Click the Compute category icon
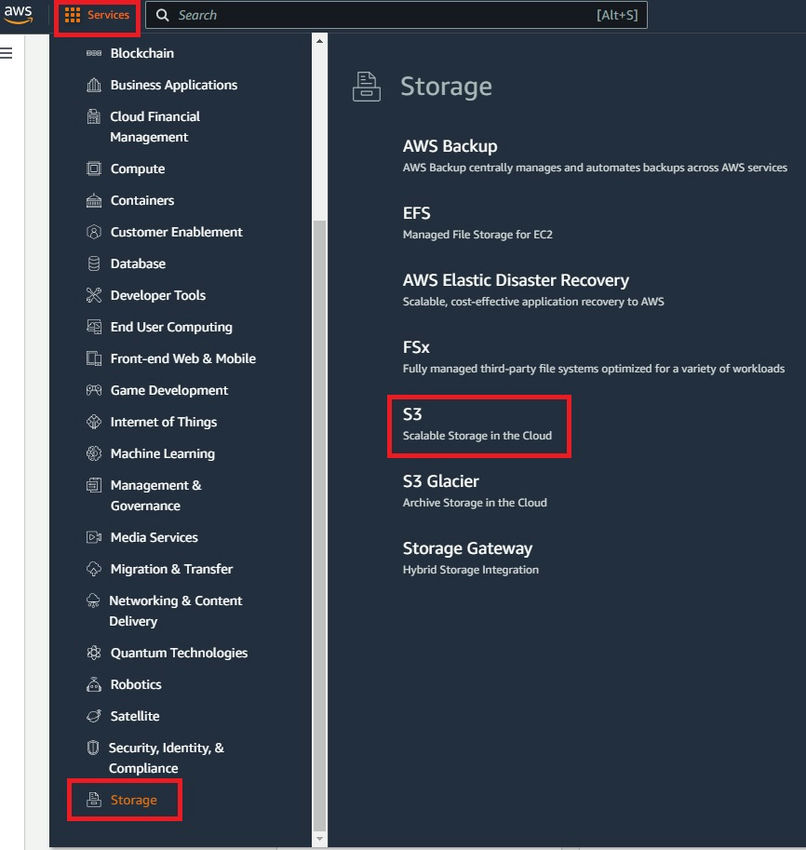 [x=94, y=169]
